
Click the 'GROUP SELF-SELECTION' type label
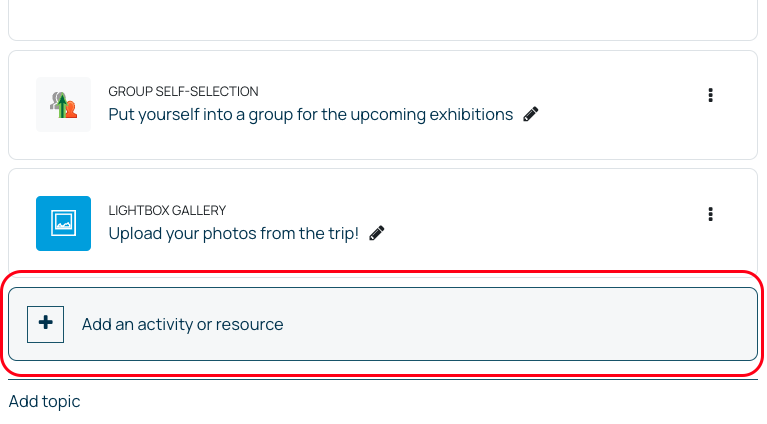[x=183, y=91]
